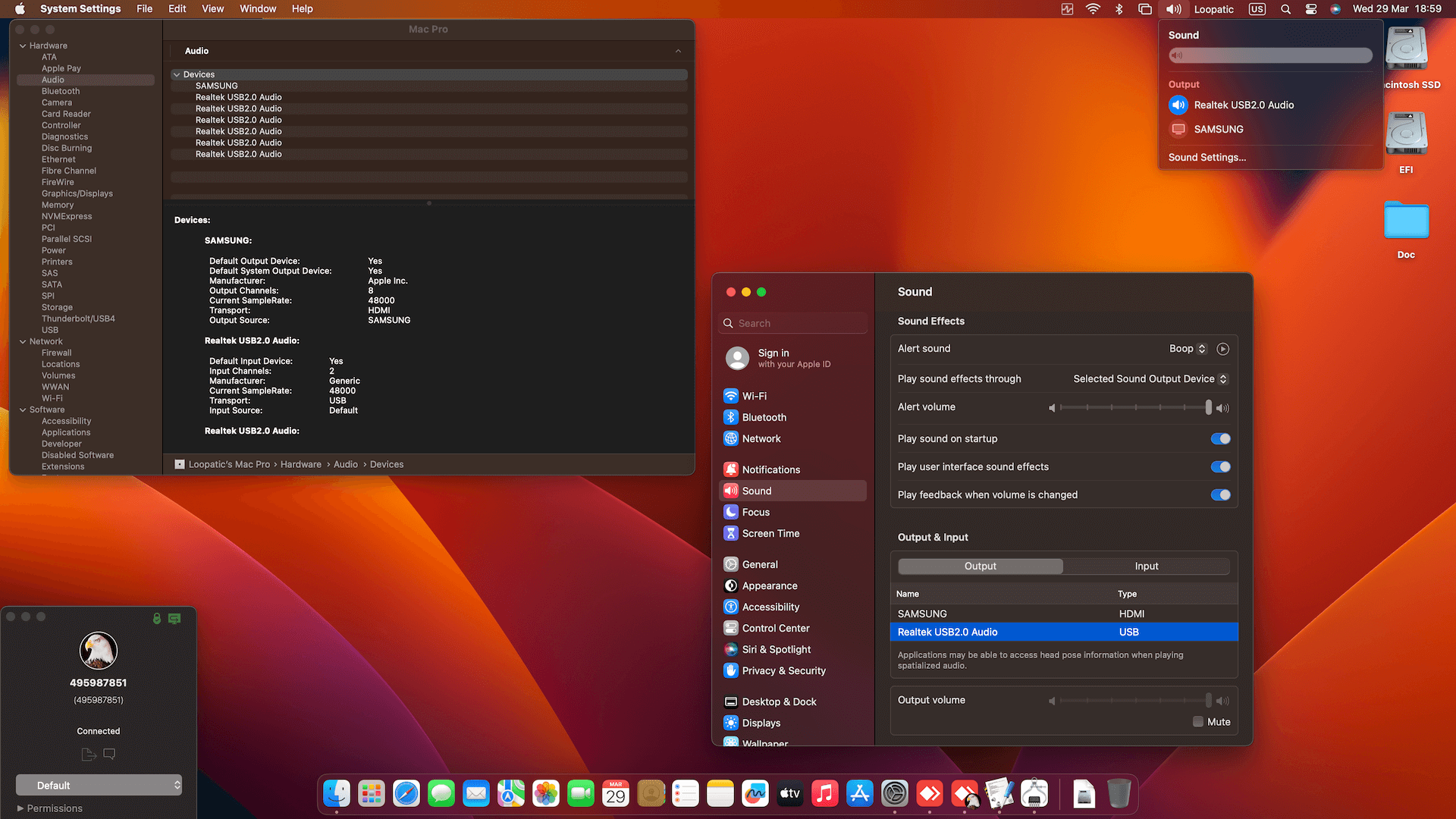
Task: Open the volume icon in the menu bar
Action: click(x=1172, y=9)
